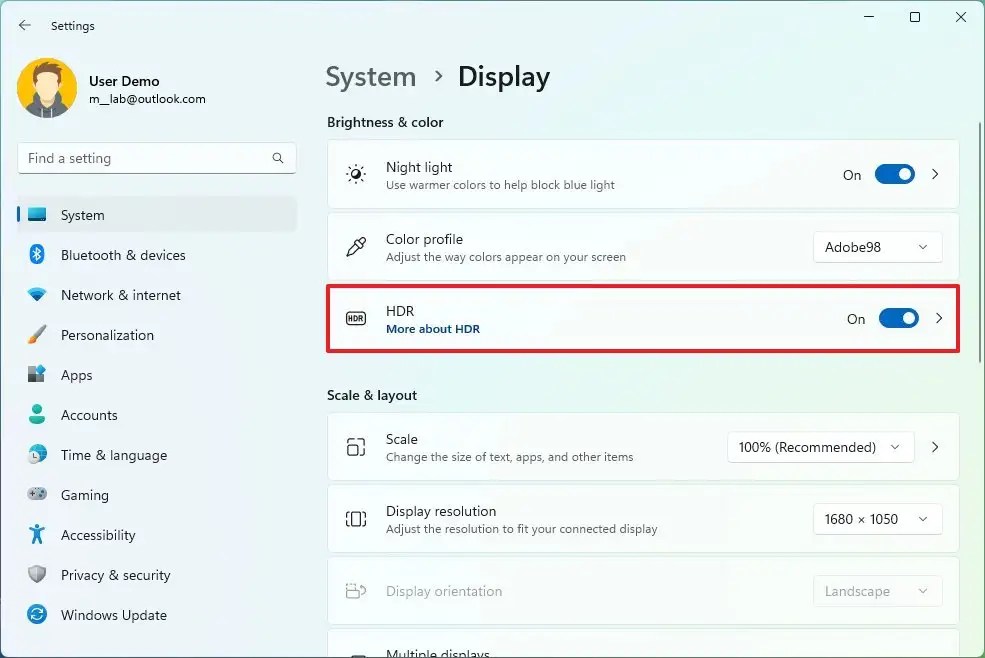The height and width of the screenshot is (658, 985).
Task: Open the More about HDR link
Action: pyautogui.click(x=433, y=328)
